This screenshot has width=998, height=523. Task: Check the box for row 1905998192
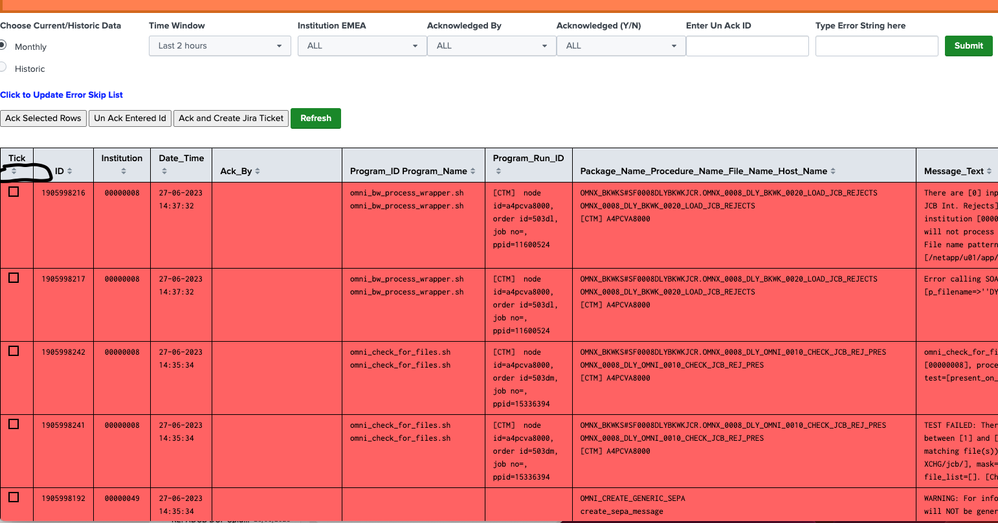[x=13, y=496]
